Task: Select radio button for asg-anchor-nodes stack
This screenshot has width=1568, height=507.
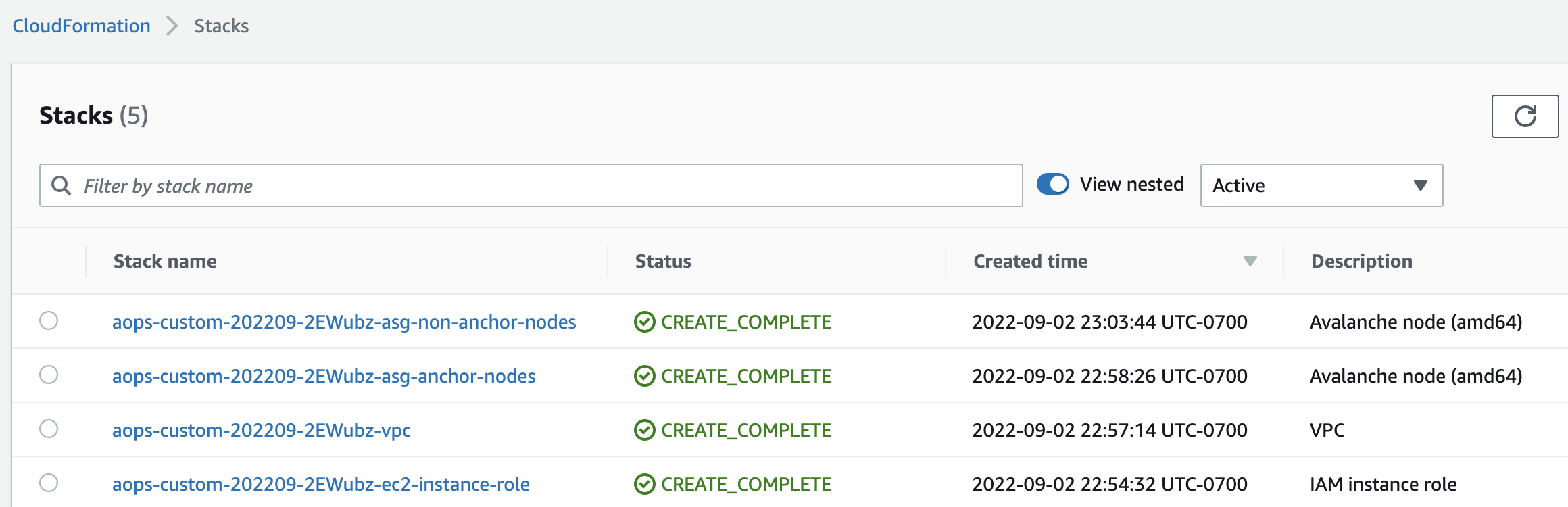Action: (x=49, y=375)
